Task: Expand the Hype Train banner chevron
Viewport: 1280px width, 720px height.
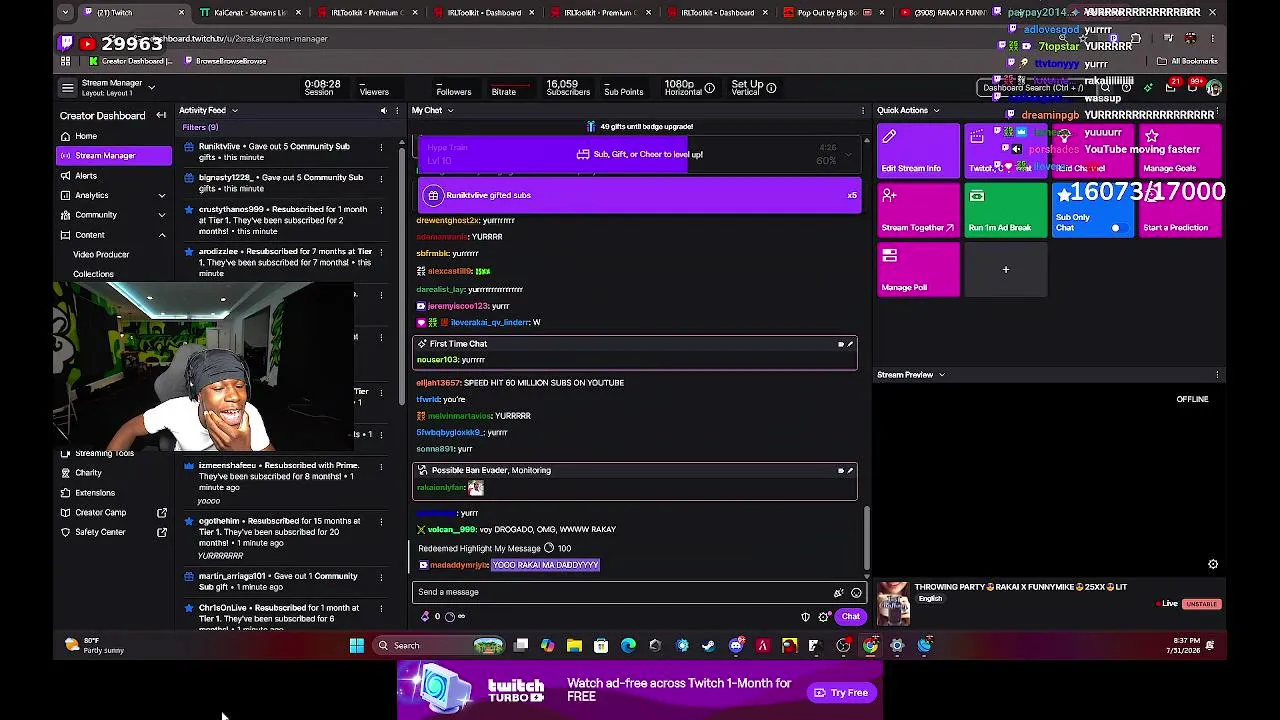Action: click(849, 154)
